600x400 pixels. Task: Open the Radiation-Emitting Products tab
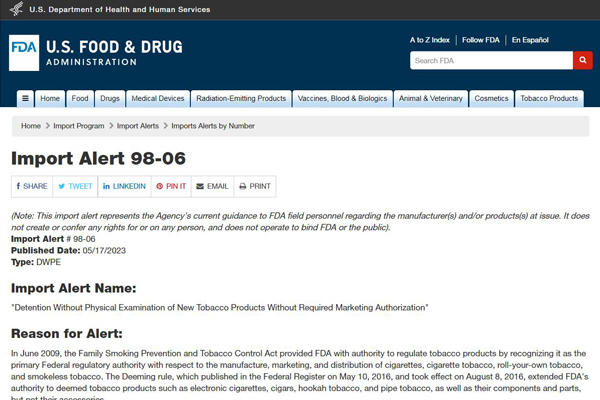241,98
